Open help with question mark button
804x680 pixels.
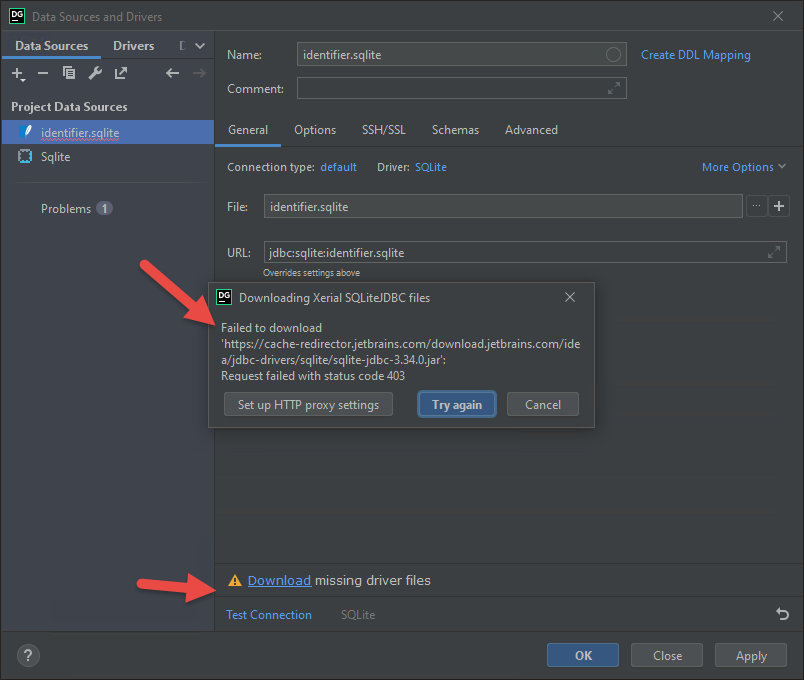coord(28,655)
